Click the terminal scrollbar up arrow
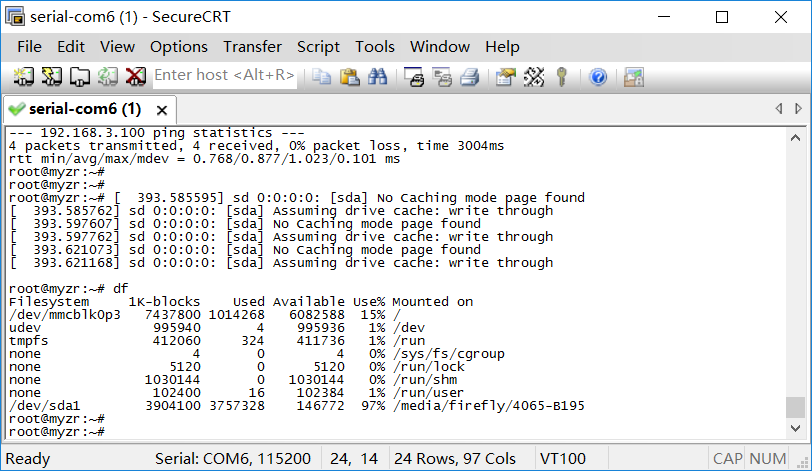 coord(795,138)
